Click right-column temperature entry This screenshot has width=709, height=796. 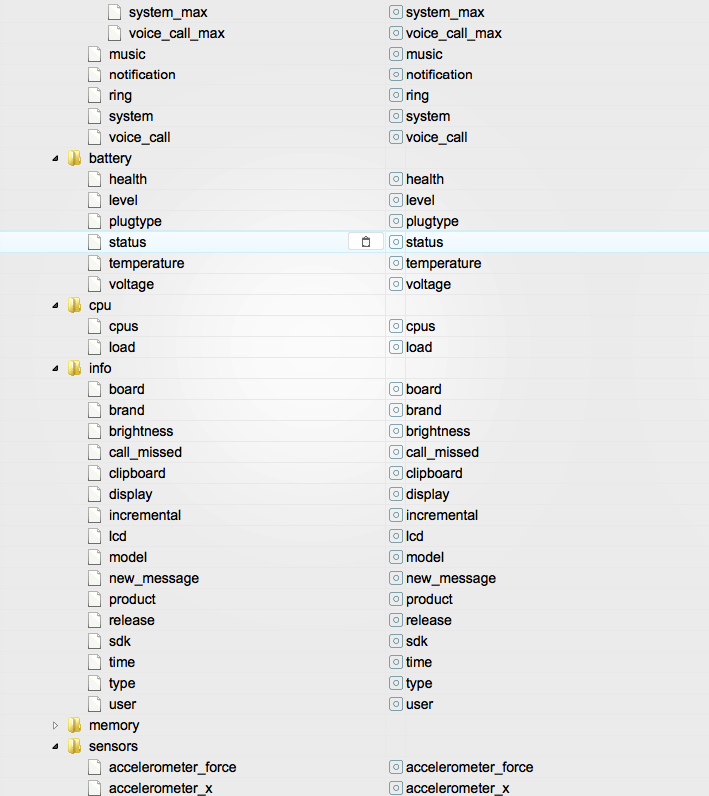click(444, 263)
